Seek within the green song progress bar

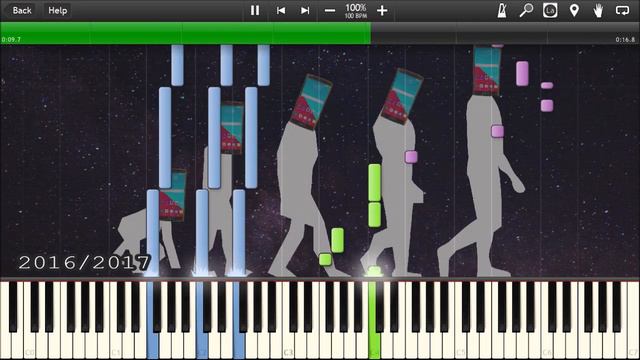(185, 33)
